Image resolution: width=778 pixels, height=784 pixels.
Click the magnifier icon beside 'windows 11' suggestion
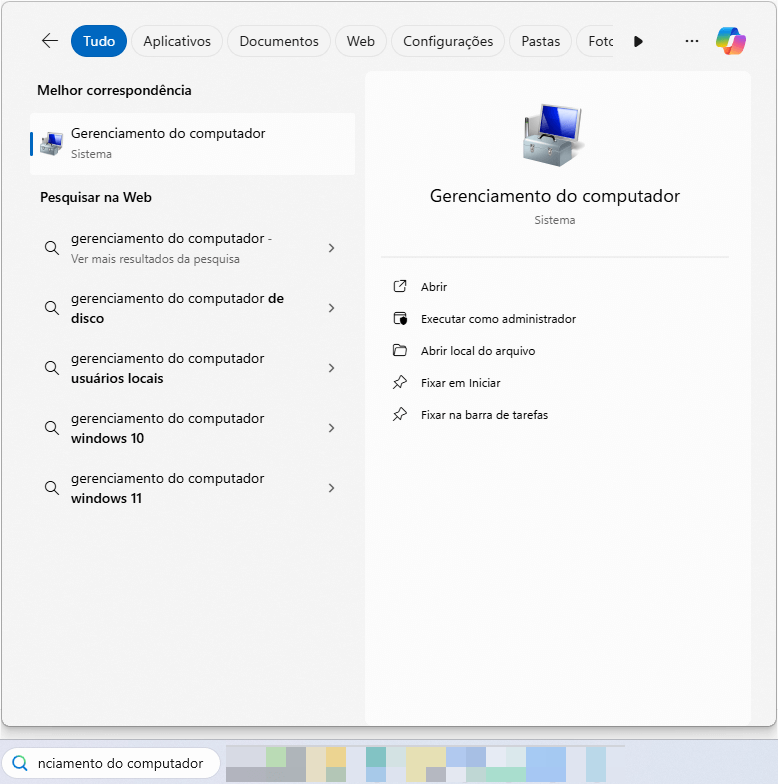(x=52, y=488)
